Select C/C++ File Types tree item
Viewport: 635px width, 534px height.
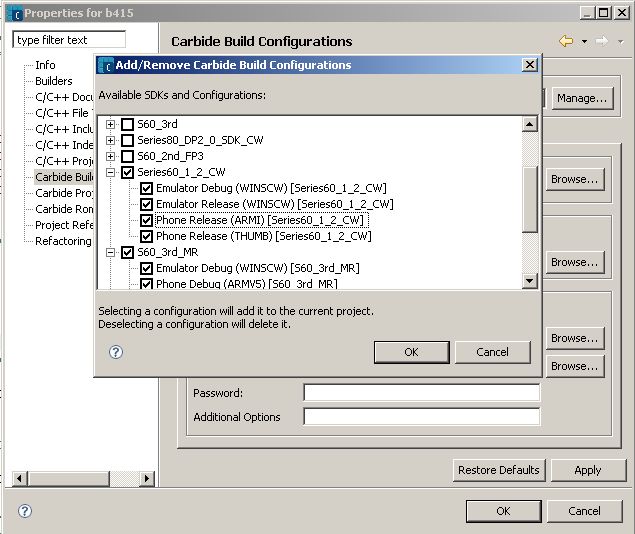tap(64, 113)
